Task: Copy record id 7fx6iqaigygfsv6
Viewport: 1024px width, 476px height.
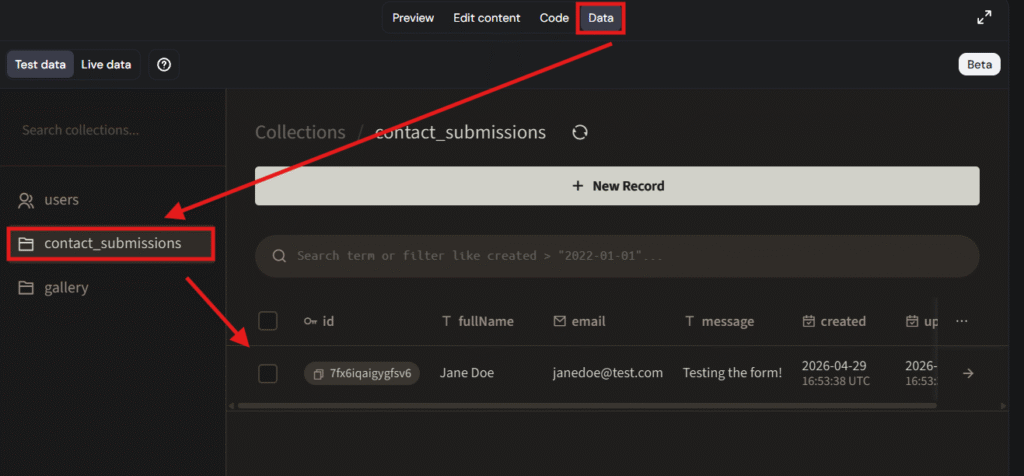Action: tap(318, 374)
